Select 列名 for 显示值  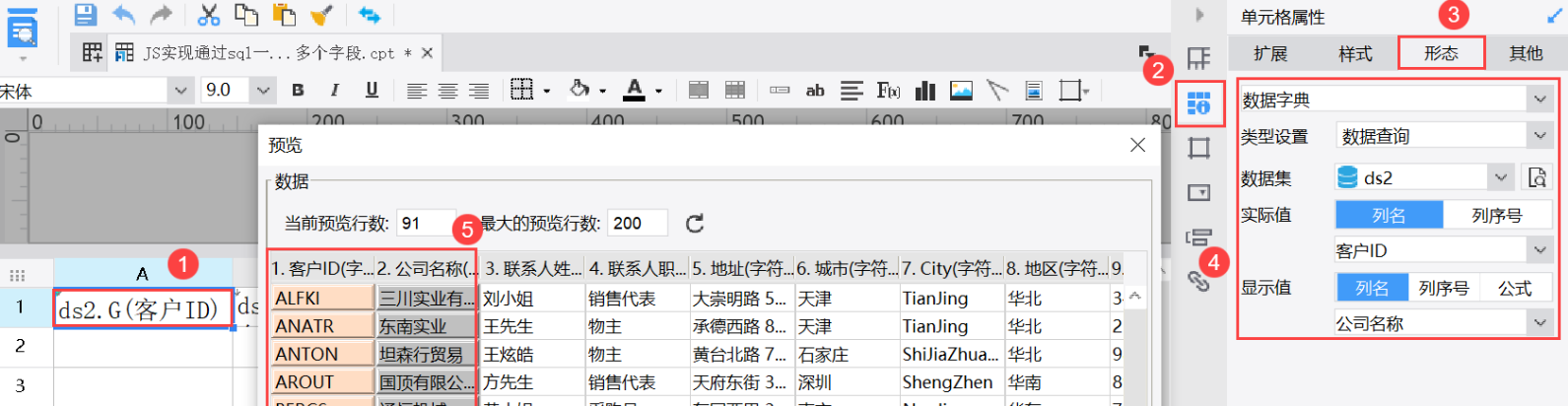click(1372, 288)
